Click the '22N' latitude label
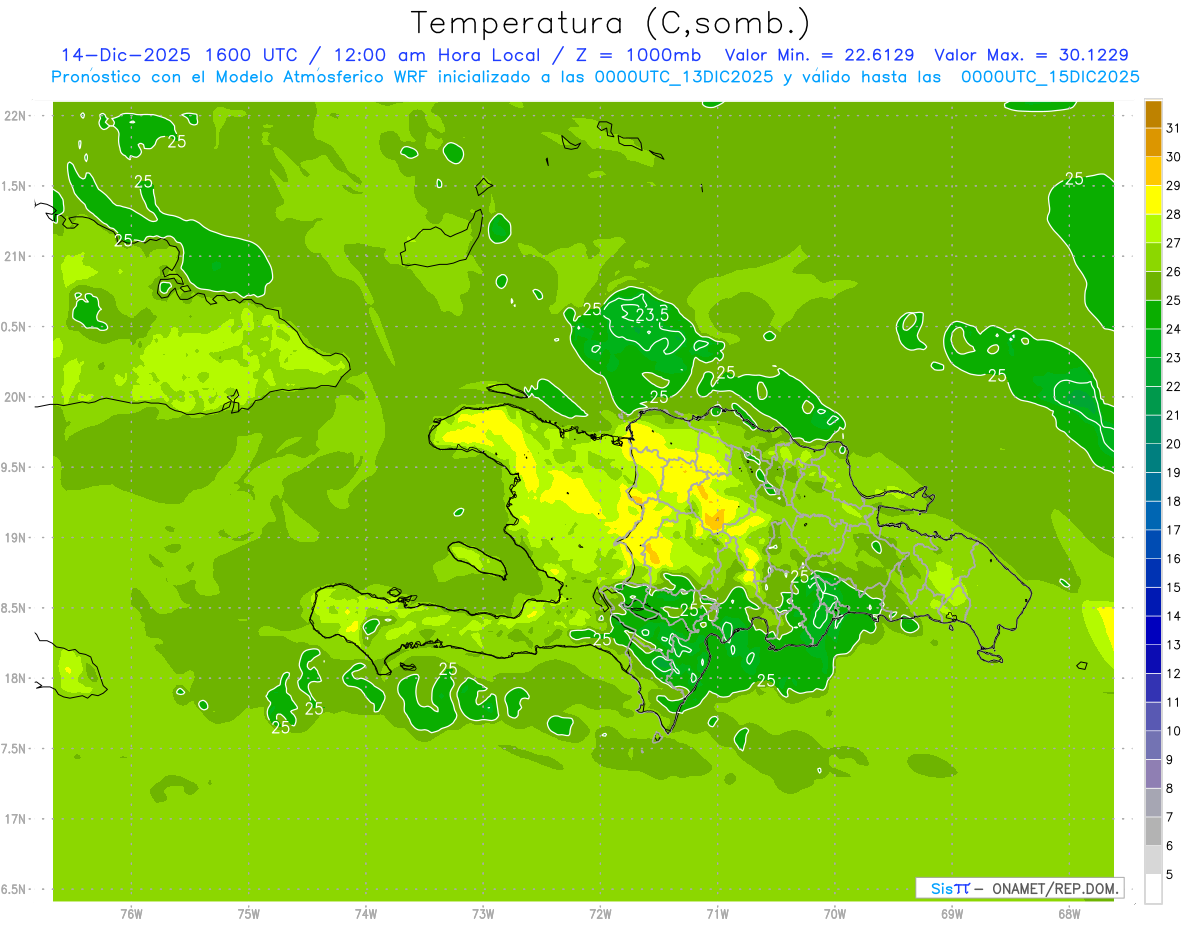The height and width of the screenshot is (927, 1200). 15,116
